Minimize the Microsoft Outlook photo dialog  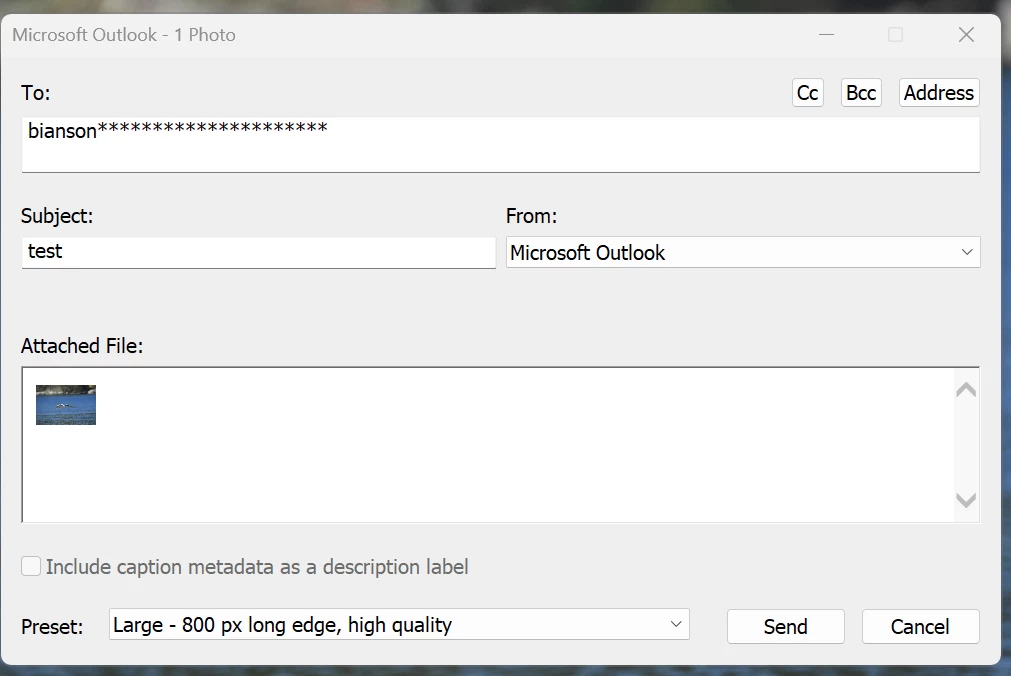[x=827, y=35]
